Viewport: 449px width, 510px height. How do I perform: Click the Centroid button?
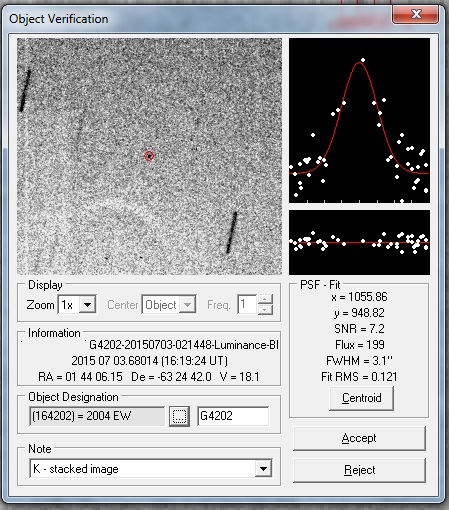point(361,398)
